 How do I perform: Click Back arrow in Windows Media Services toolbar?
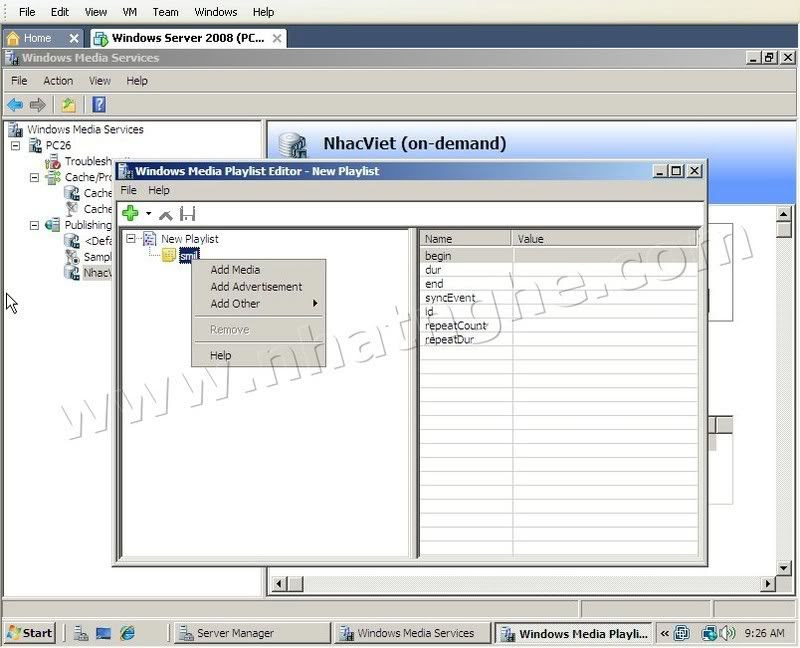[x=15, y=105]
